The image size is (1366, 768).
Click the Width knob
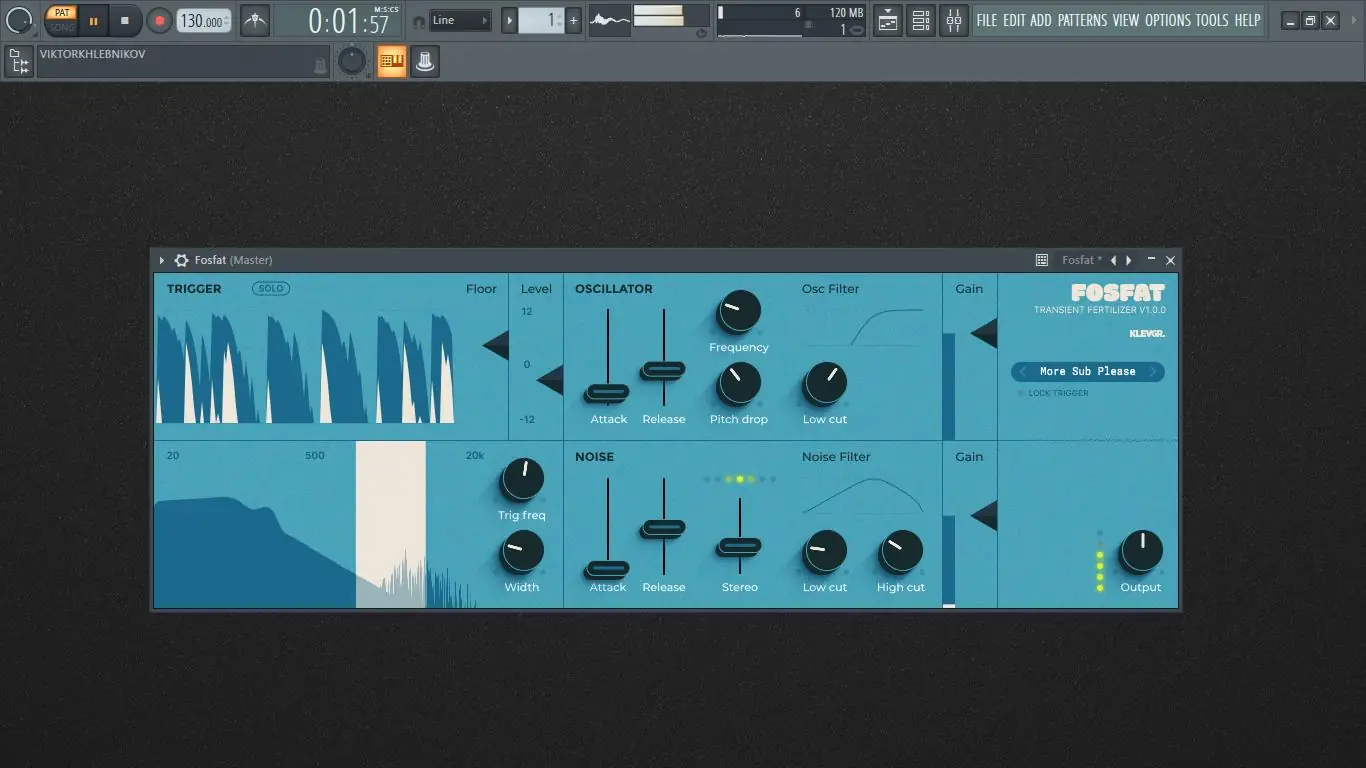tap(522, 551)
